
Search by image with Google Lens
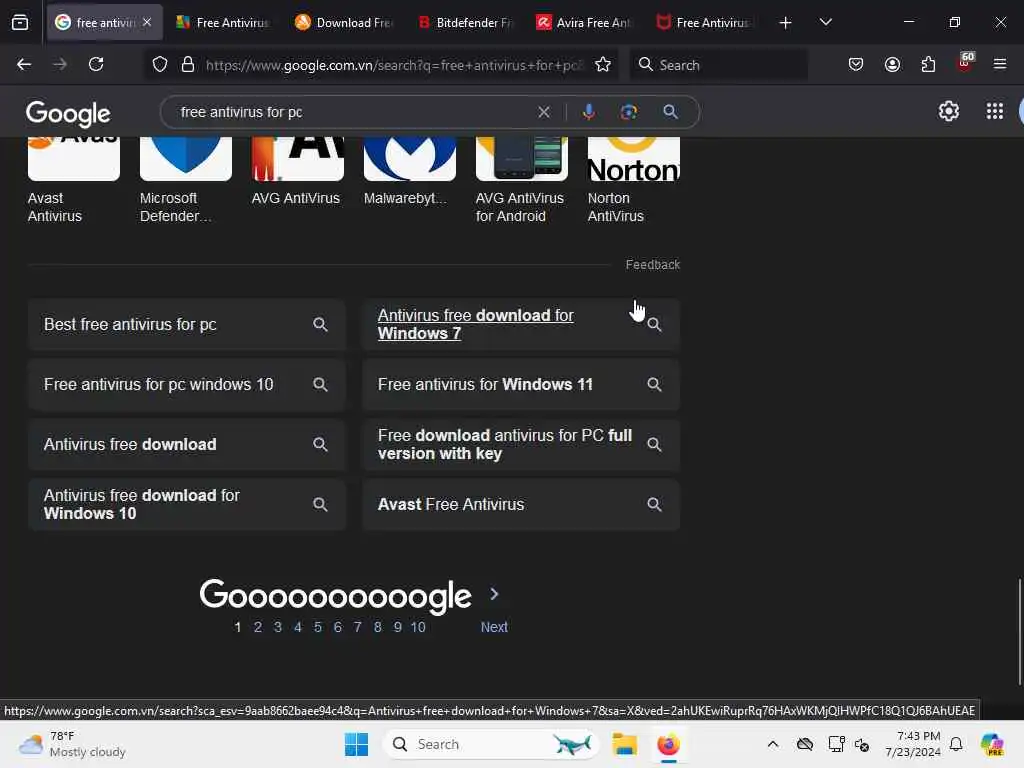tap(628, 112)
